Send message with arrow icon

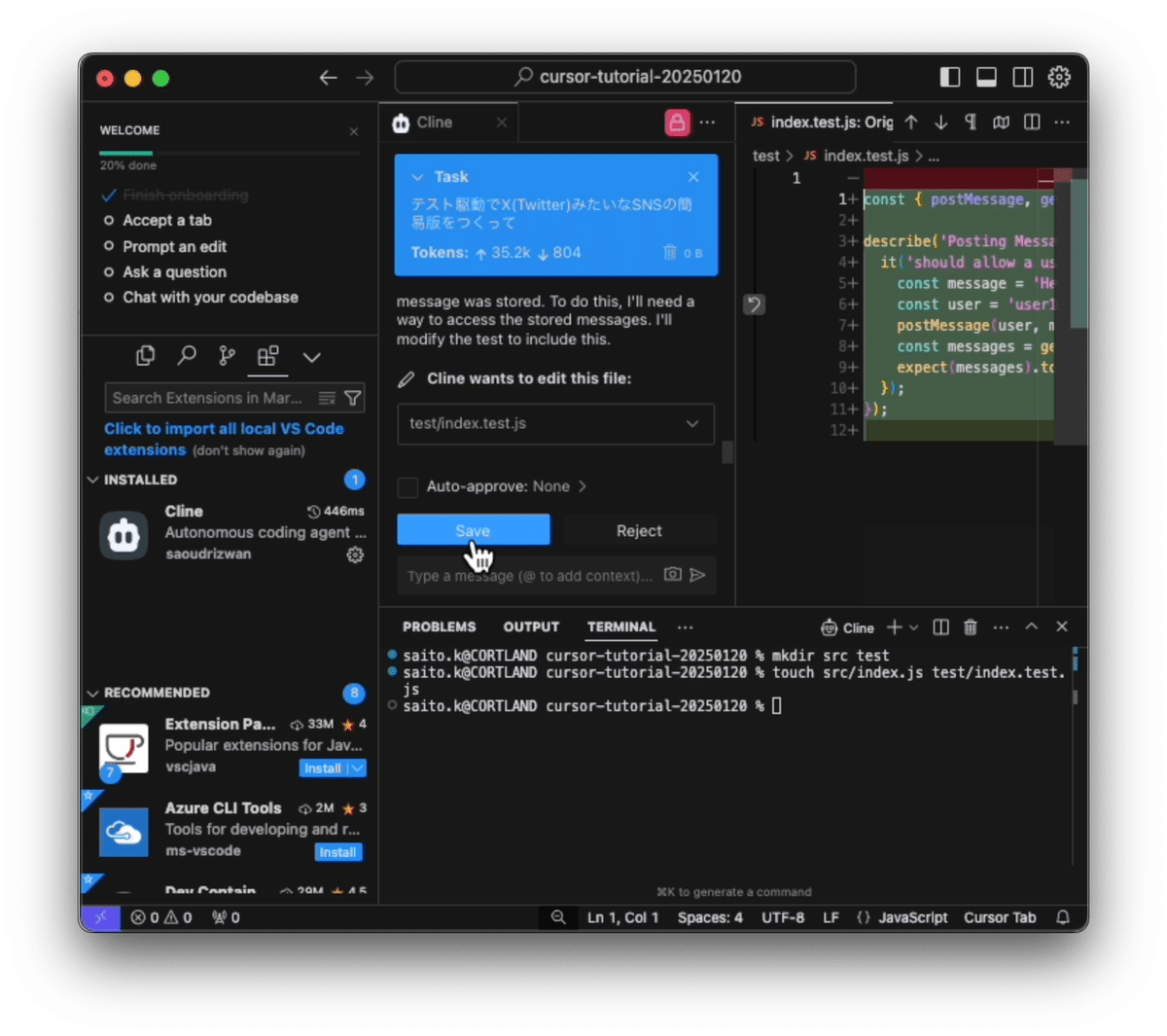click(697, 575)
